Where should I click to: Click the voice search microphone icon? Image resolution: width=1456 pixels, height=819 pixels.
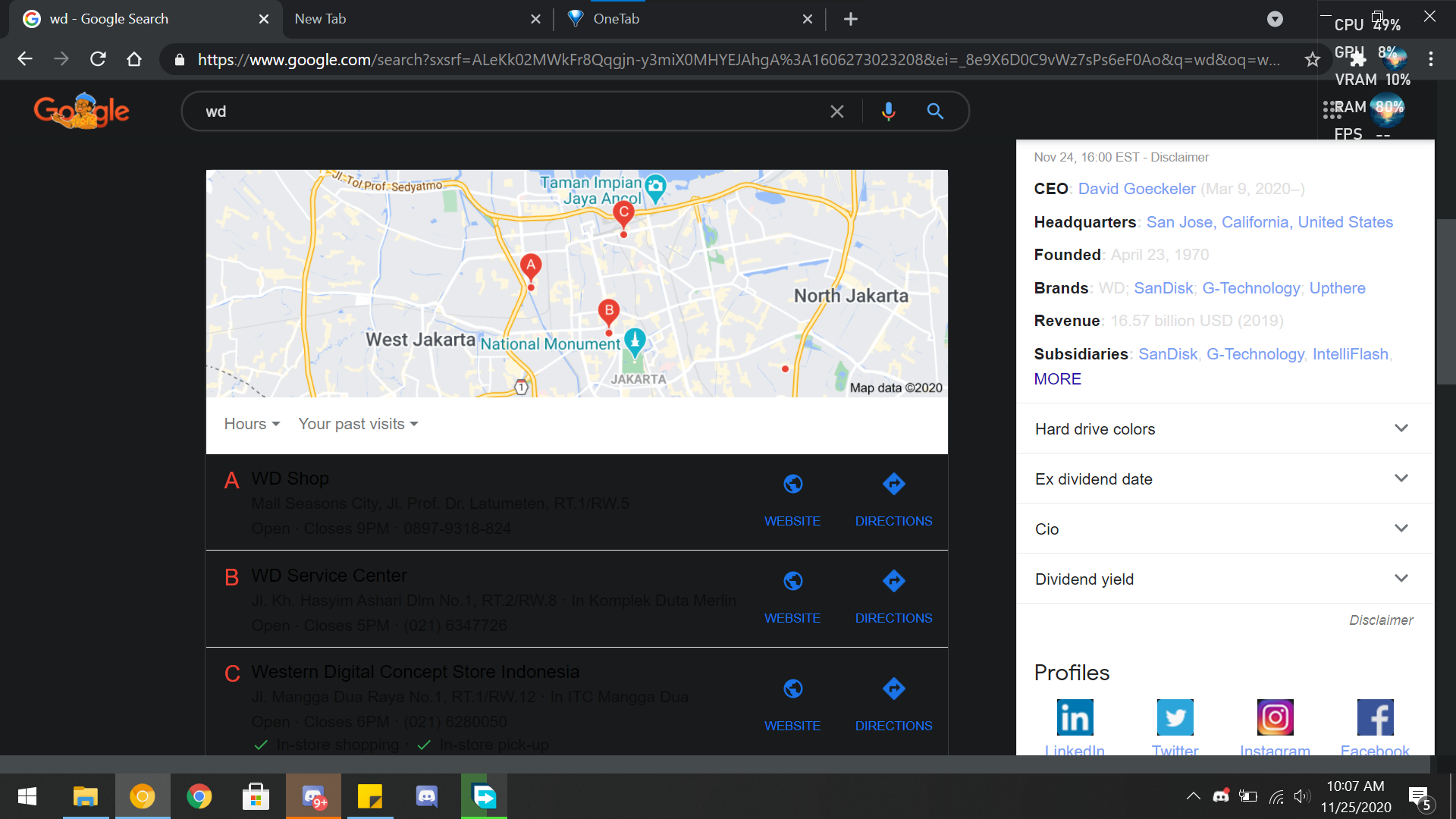click(888, 111)
